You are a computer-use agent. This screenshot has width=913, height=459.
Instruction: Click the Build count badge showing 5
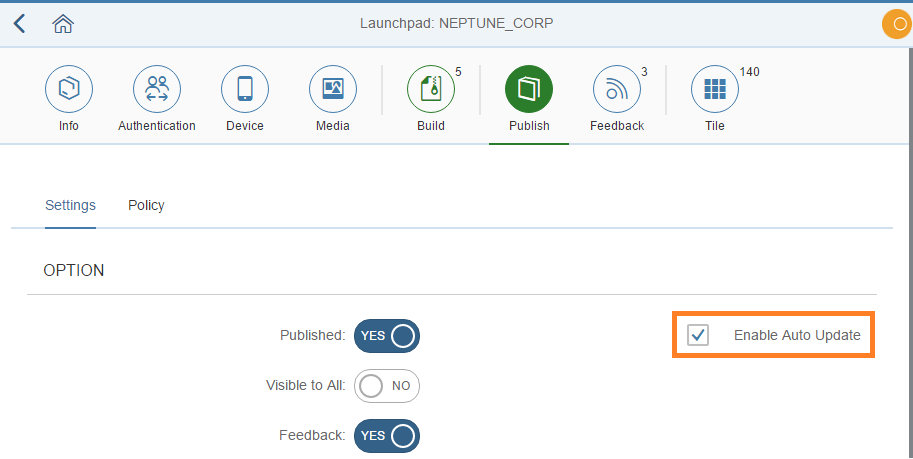(458, 71)
